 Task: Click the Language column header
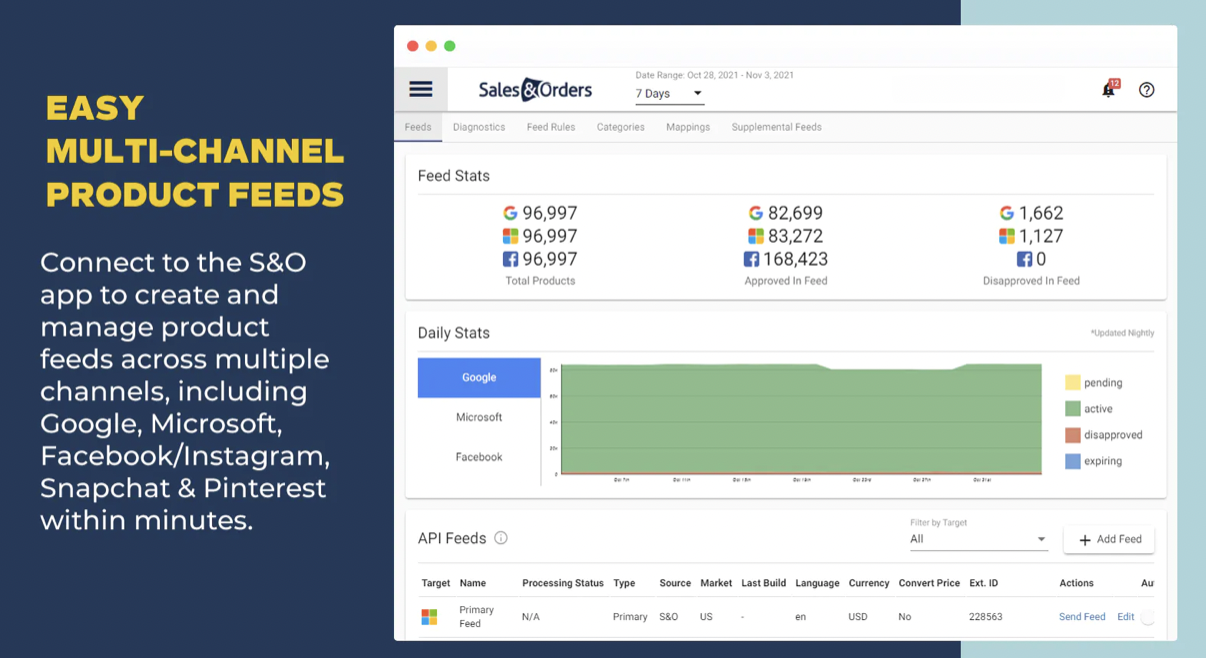click(x=817, y=583)
